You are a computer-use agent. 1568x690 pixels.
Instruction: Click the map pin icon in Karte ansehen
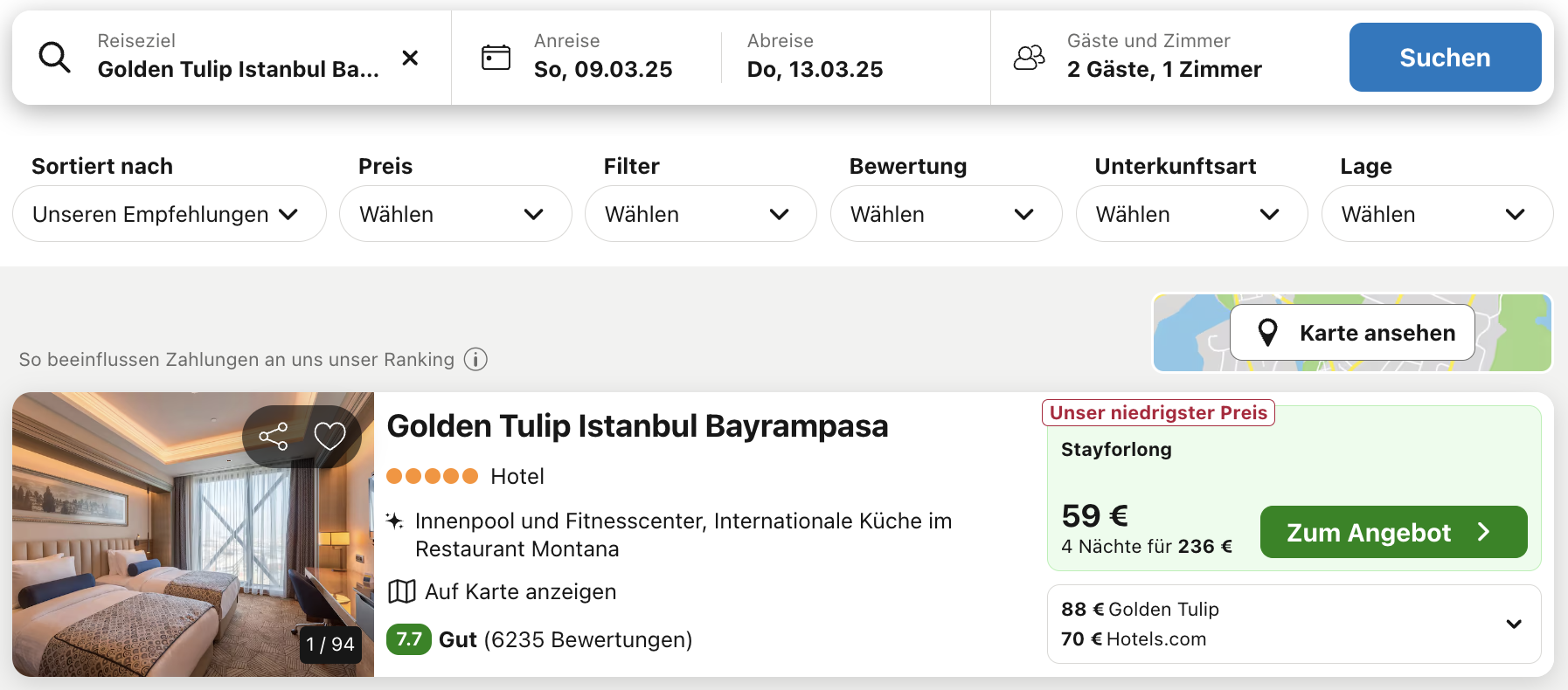click(1267, 333)
